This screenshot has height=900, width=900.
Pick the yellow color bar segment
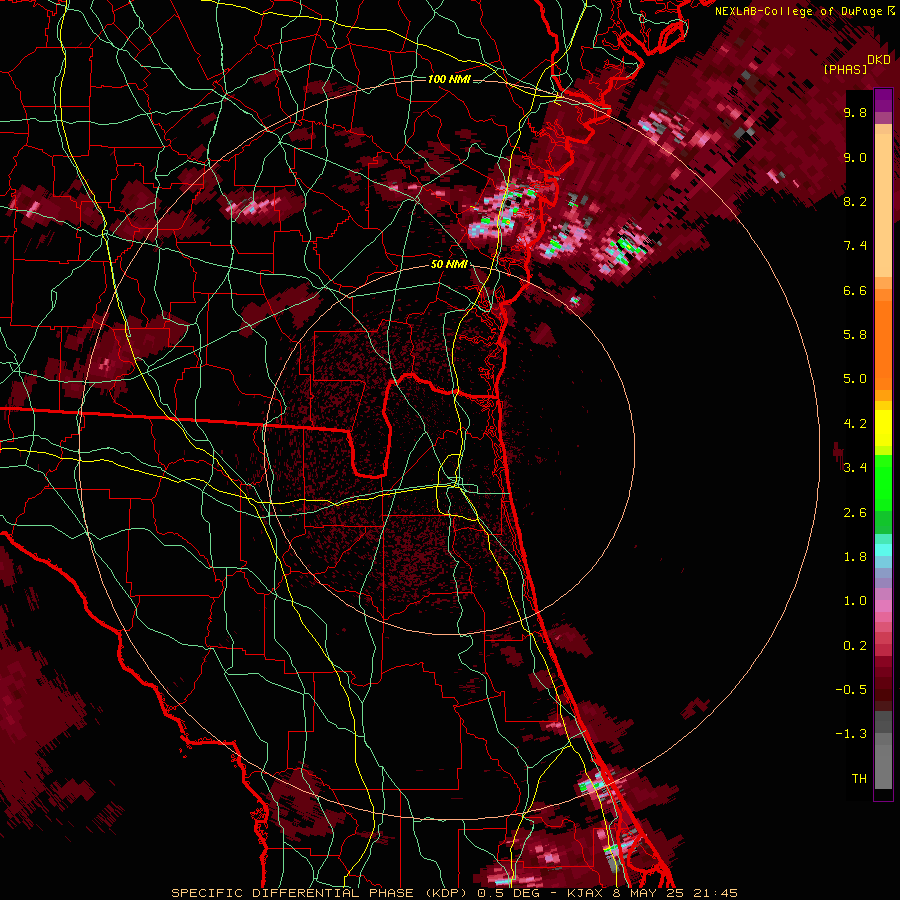point(883,428)
